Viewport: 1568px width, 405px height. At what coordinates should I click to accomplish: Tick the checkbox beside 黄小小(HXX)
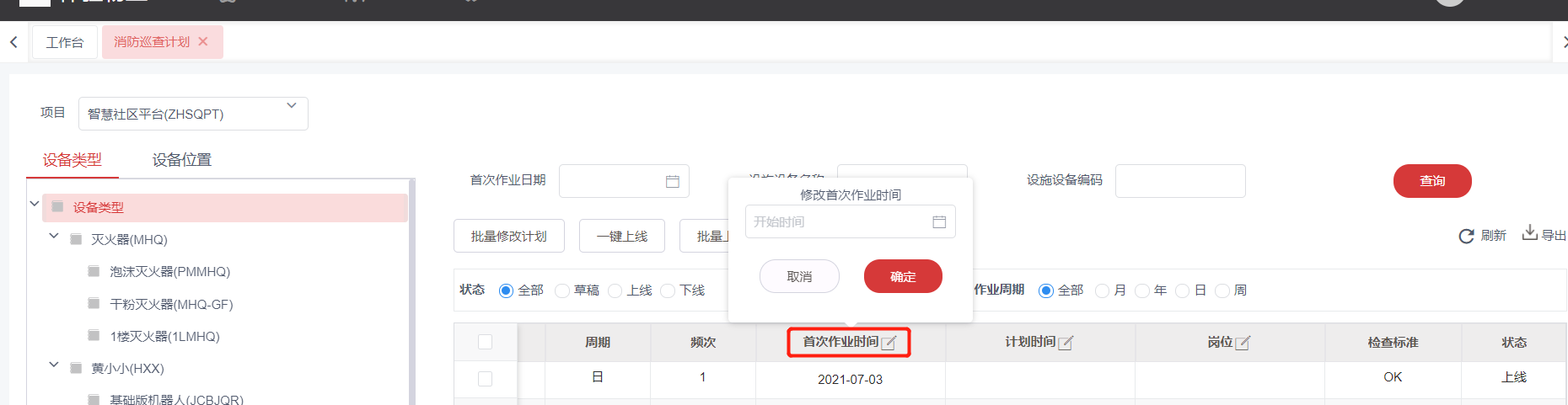(x=76, y=368)
